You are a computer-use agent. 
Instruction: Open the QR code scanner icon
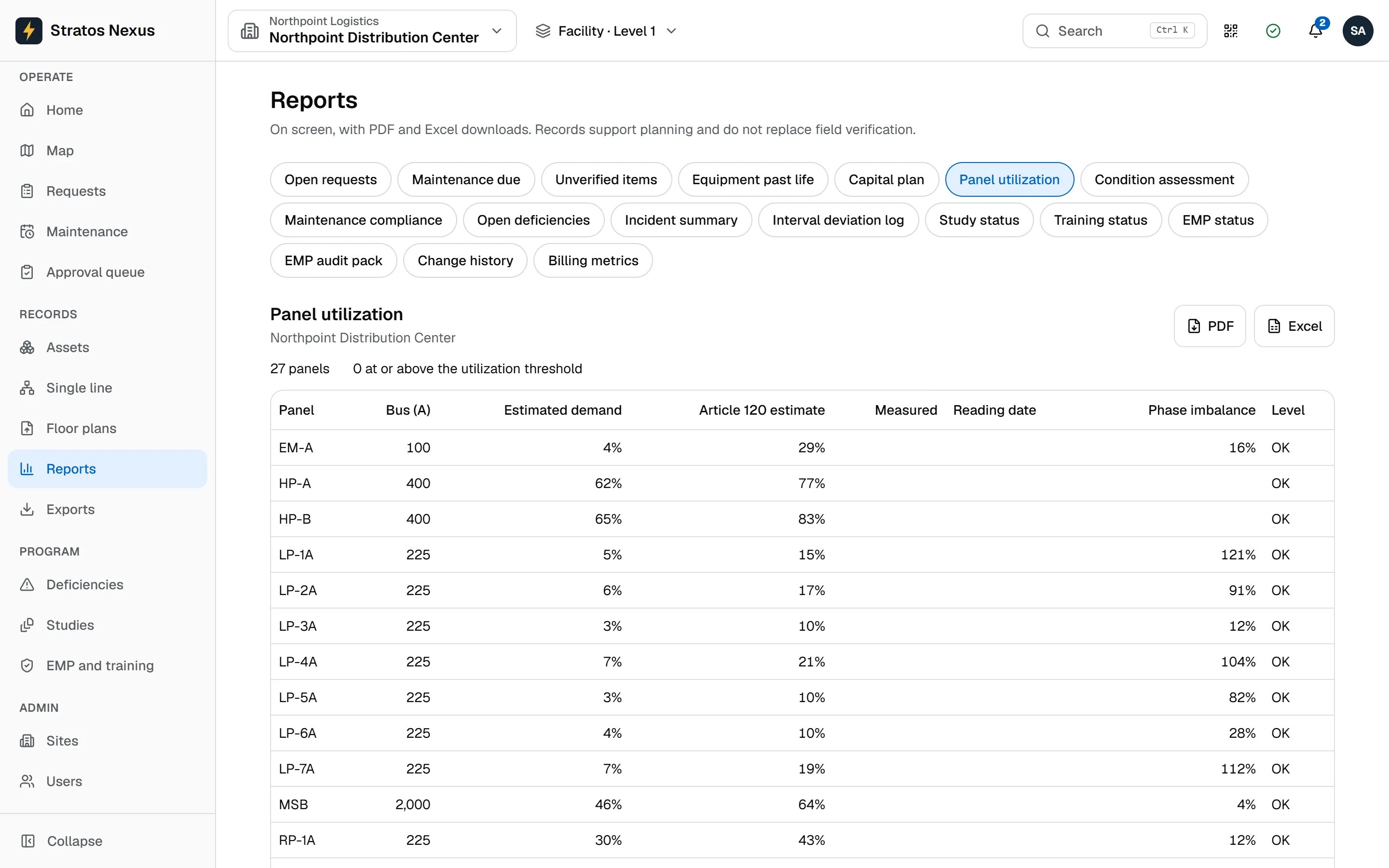click(1231, 30)
